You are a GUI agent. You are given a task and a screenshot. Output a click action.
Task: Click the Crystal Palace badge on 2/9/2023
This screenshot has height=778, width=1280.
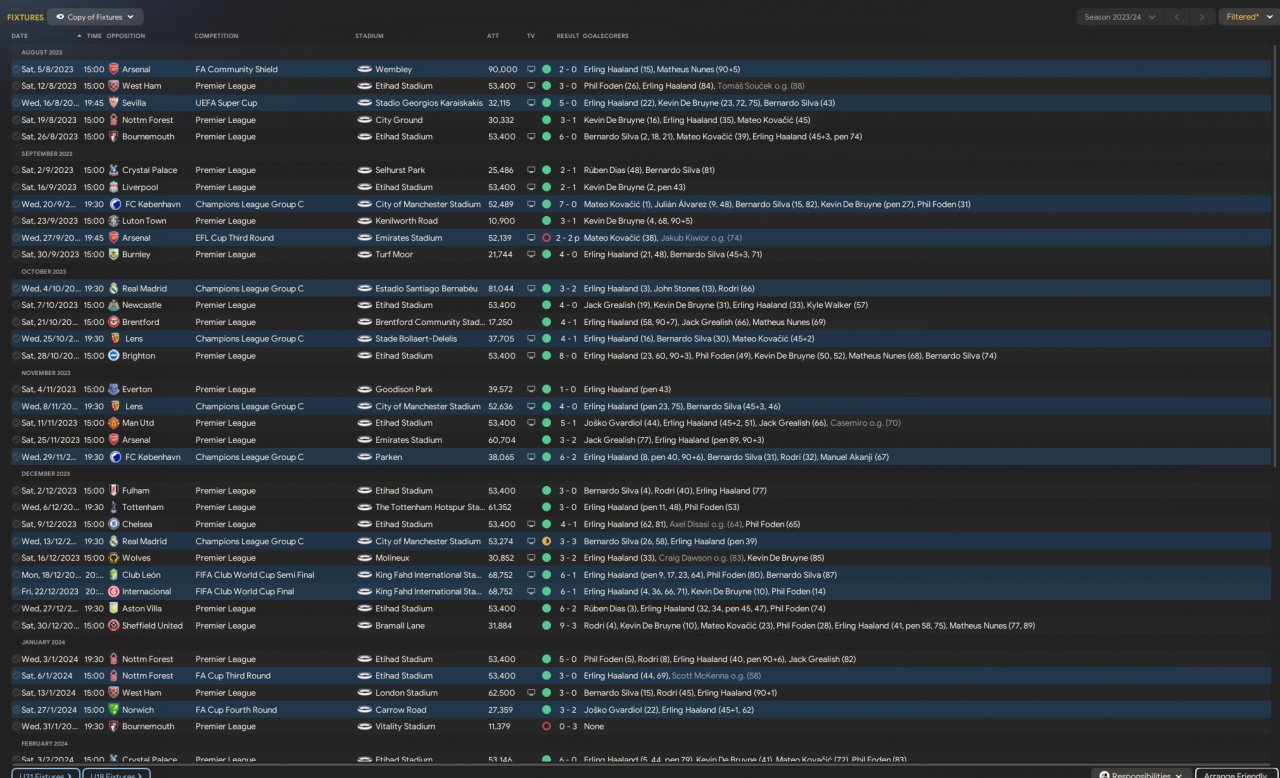114,170
